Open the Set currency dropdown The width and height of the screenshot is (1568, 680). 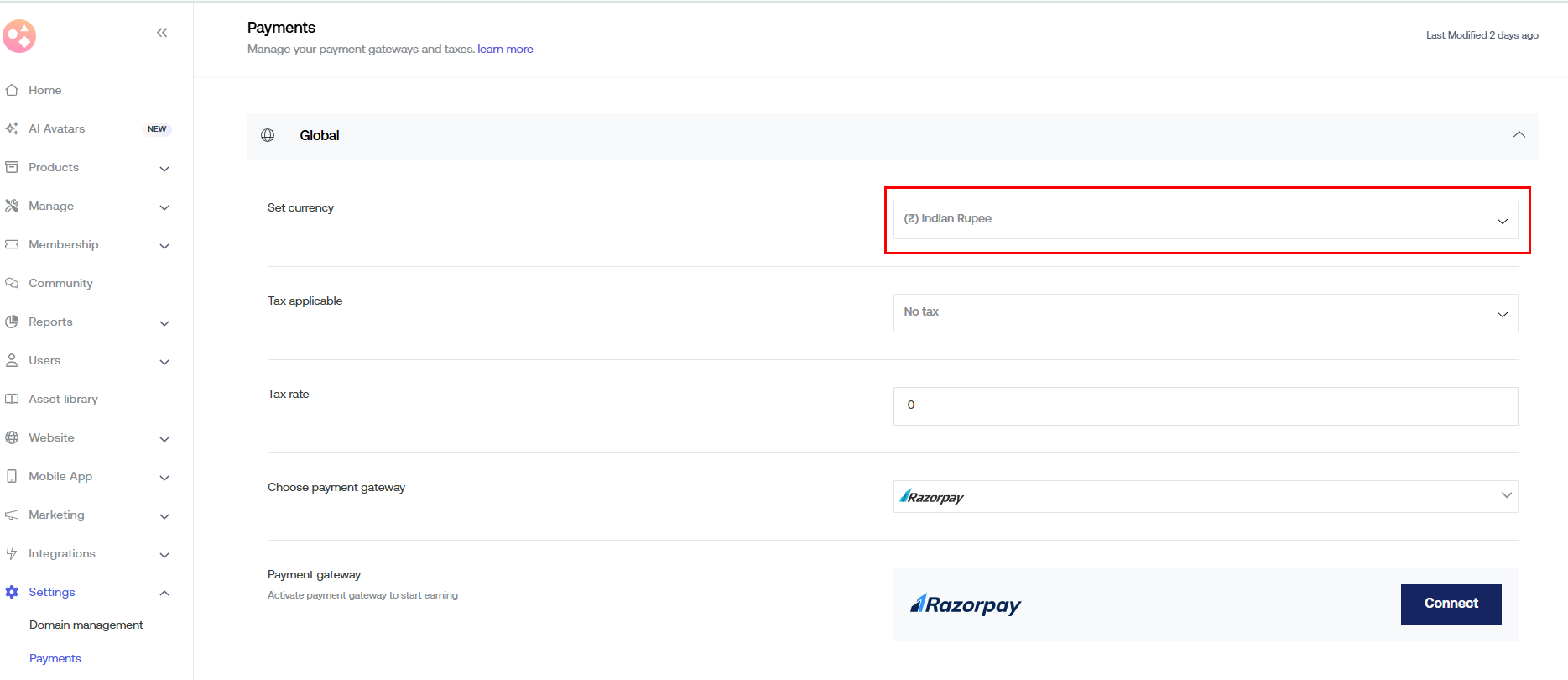point(1205,220)
